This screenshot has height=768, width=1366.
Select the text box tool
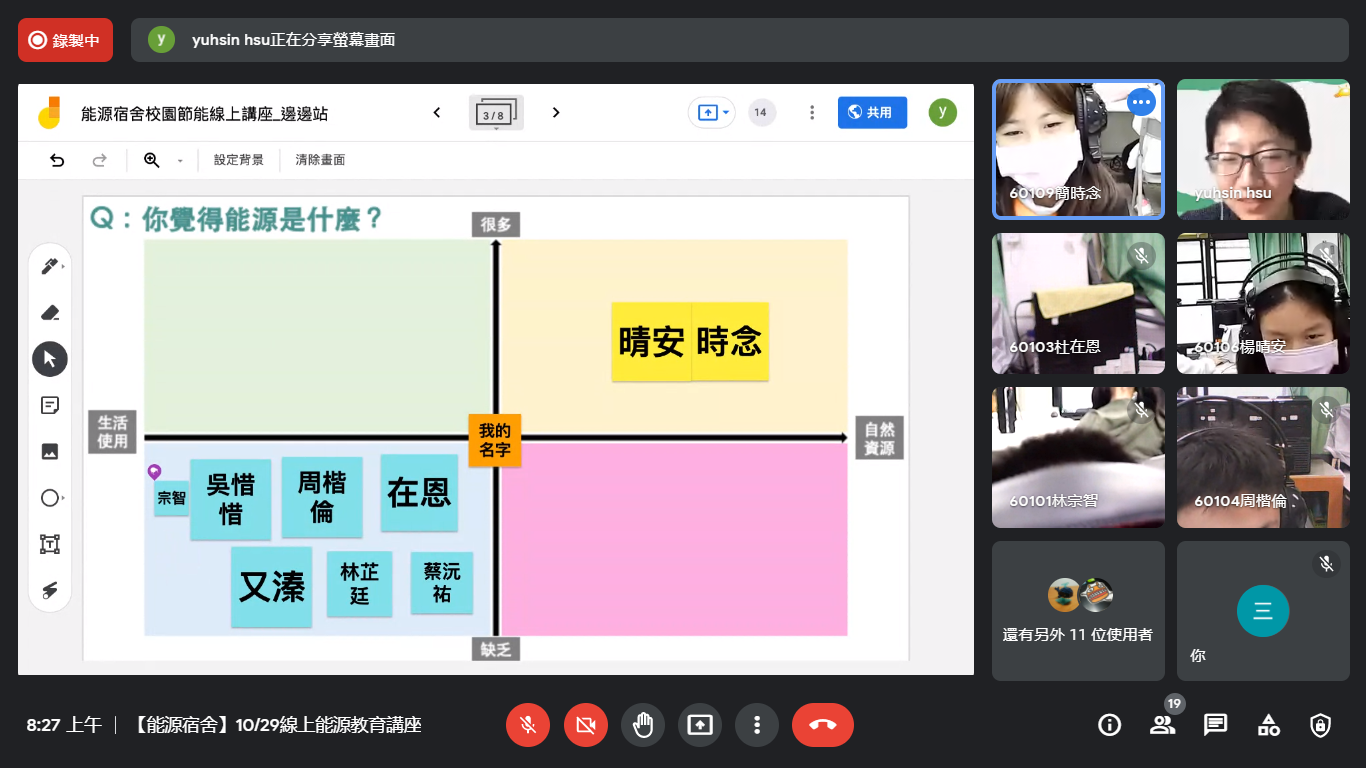pyautogui.click(x=50, y=544)
